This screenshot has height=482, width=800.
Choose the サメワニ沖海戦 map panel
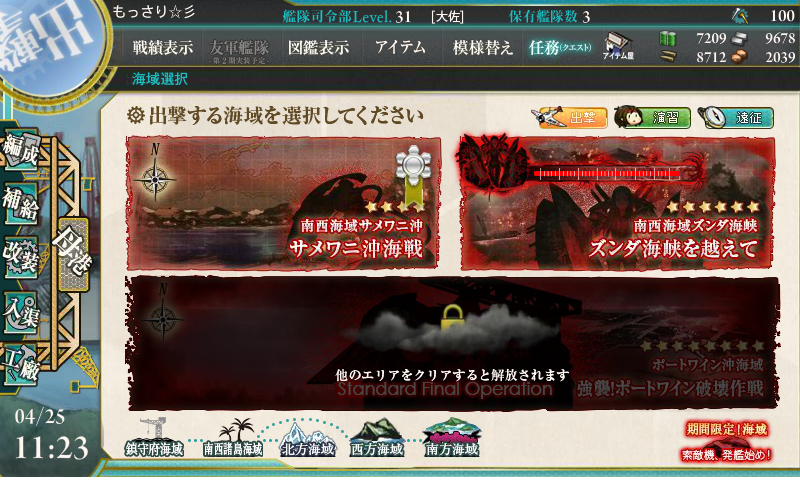[x=284, y=203]
